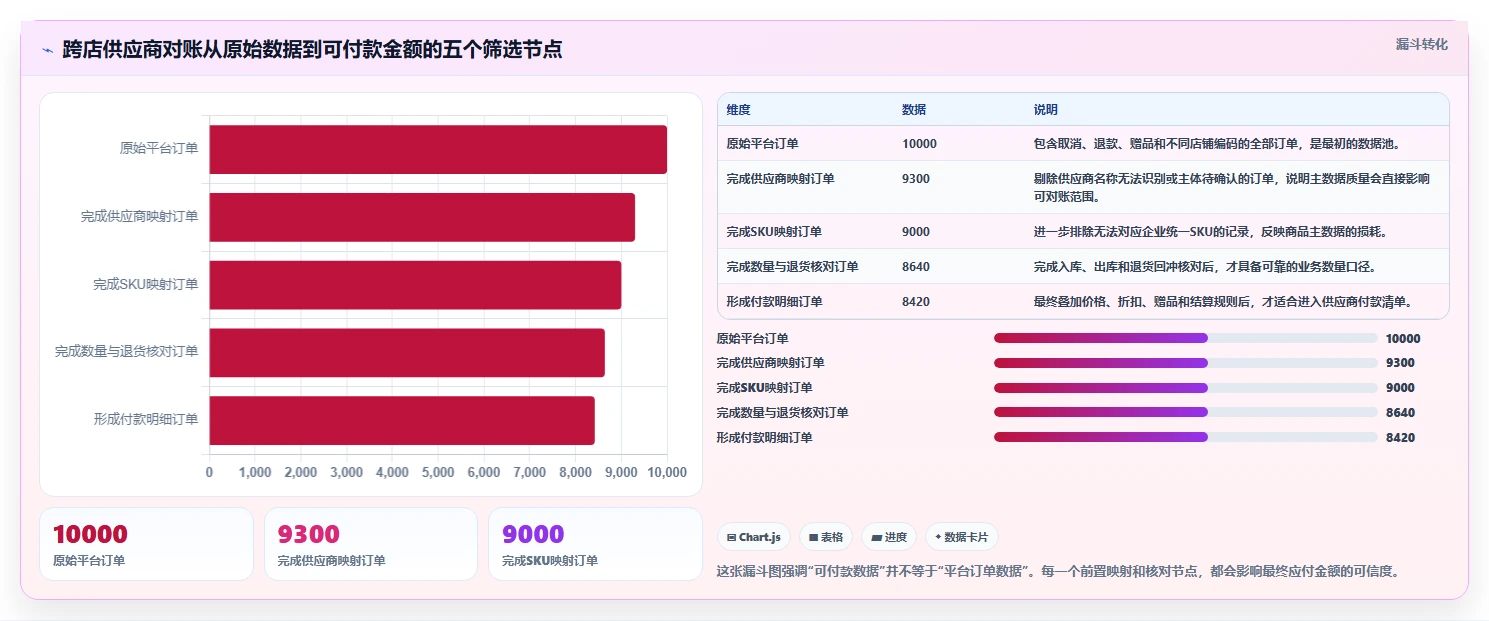Click the description starting 包含取消、退款

(x=1218, y=144)
